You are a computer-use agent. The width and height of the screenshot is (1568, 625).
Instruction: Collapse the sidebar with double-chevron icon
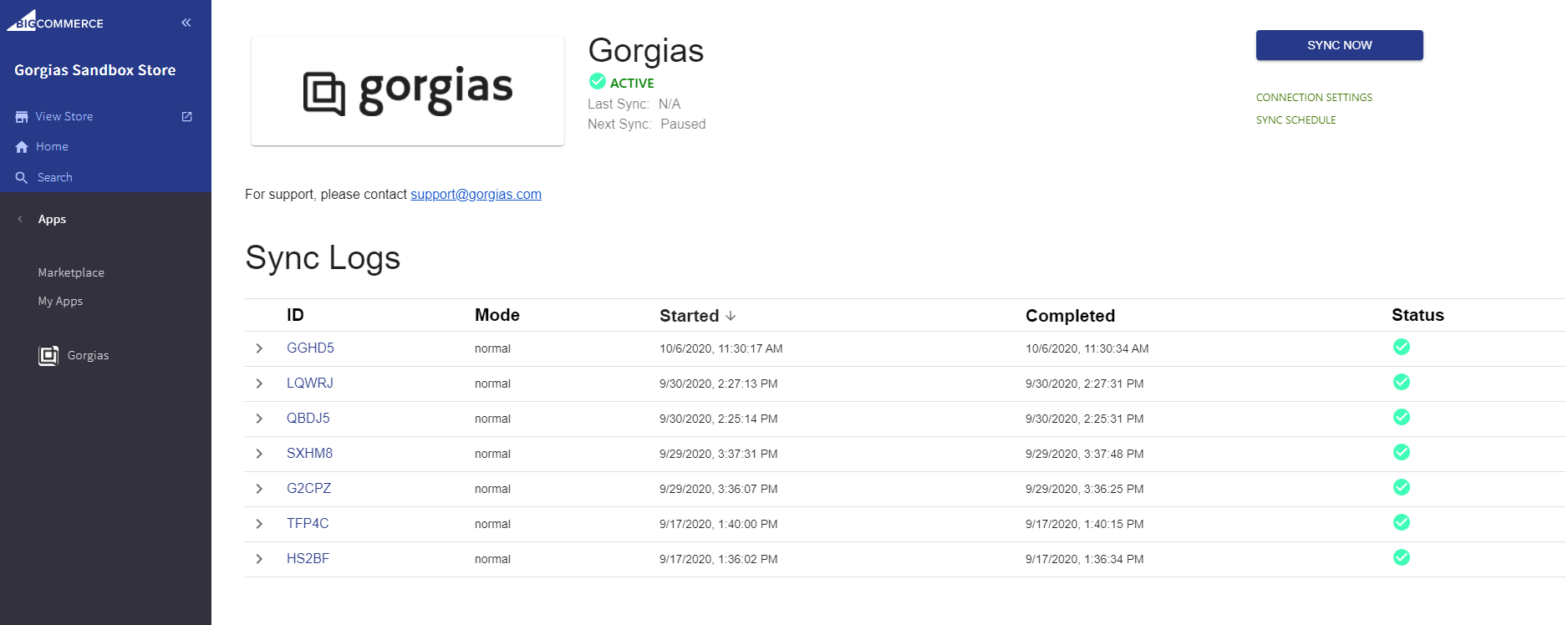(x=186, y=23)
